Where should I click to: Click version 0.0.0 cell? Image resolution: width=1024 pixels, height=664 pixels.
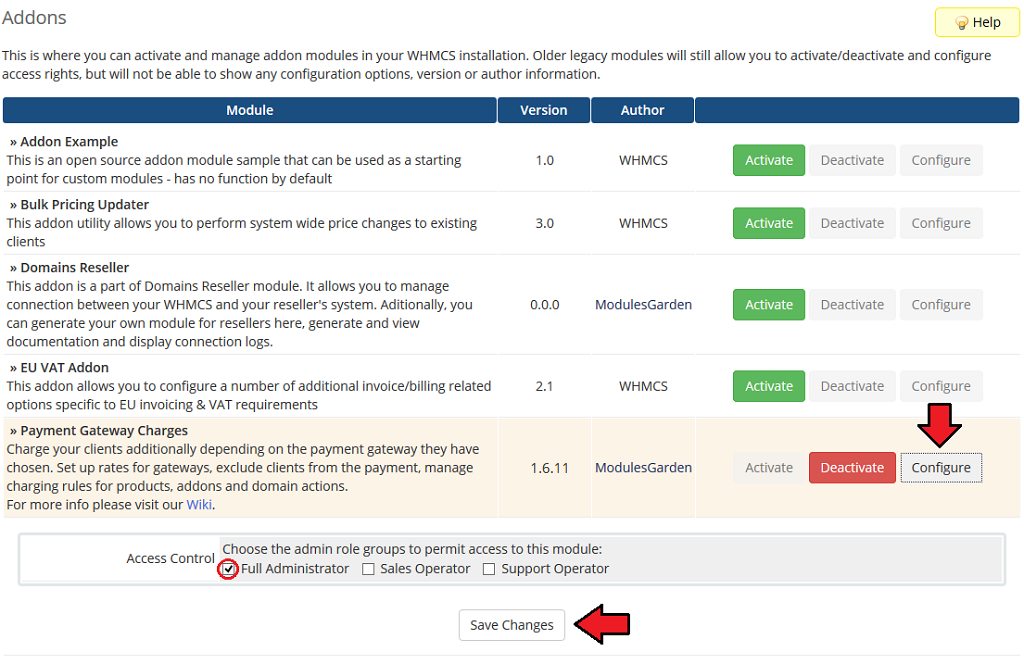[x=544, y=305]
